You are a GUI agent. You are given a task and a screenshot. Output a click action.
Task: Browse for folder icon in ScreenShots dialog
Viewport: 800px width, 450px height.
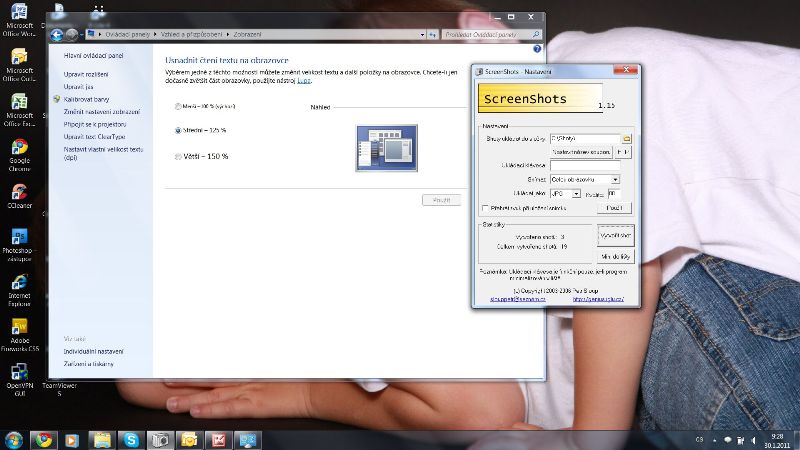[x=627, y=139]
